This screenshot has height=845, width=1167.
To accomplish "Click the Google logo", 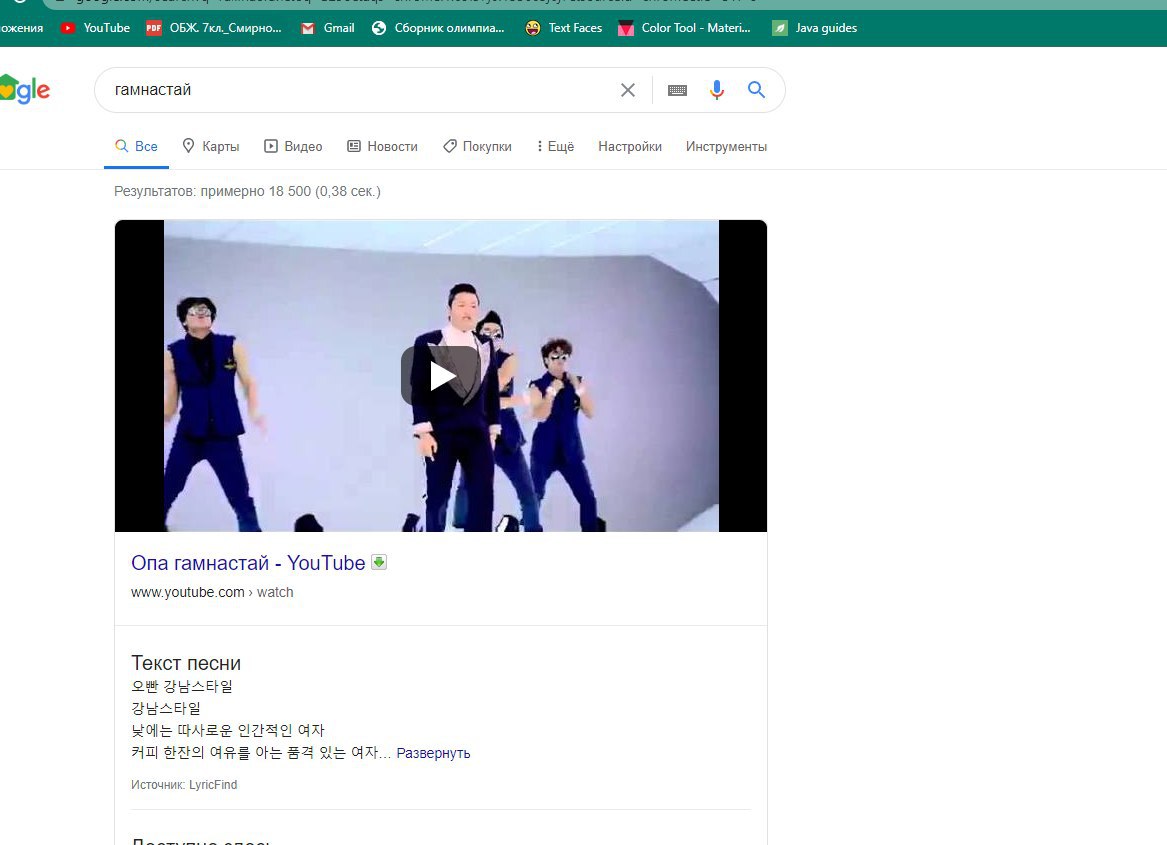I will [x=25, y=89].
